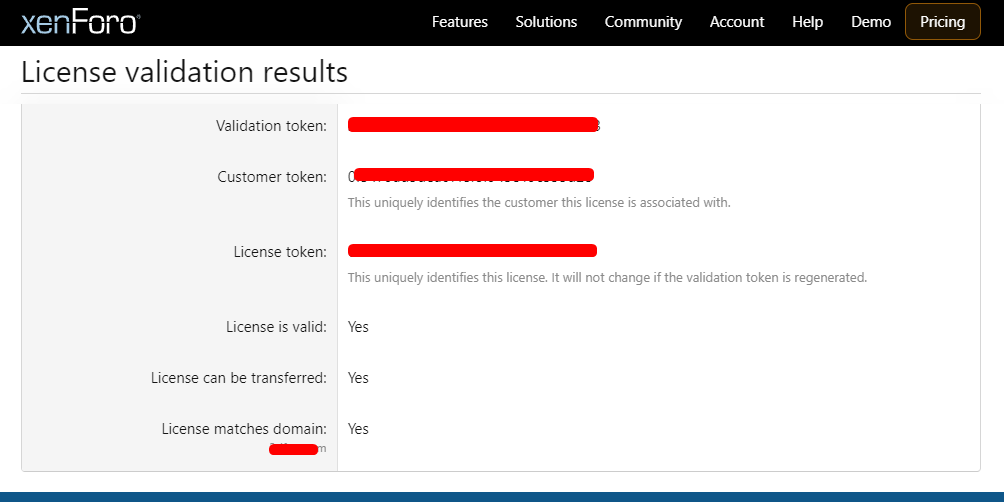Select the Customer token label
Screen dimensions: 1004x502
coord(272,177)
